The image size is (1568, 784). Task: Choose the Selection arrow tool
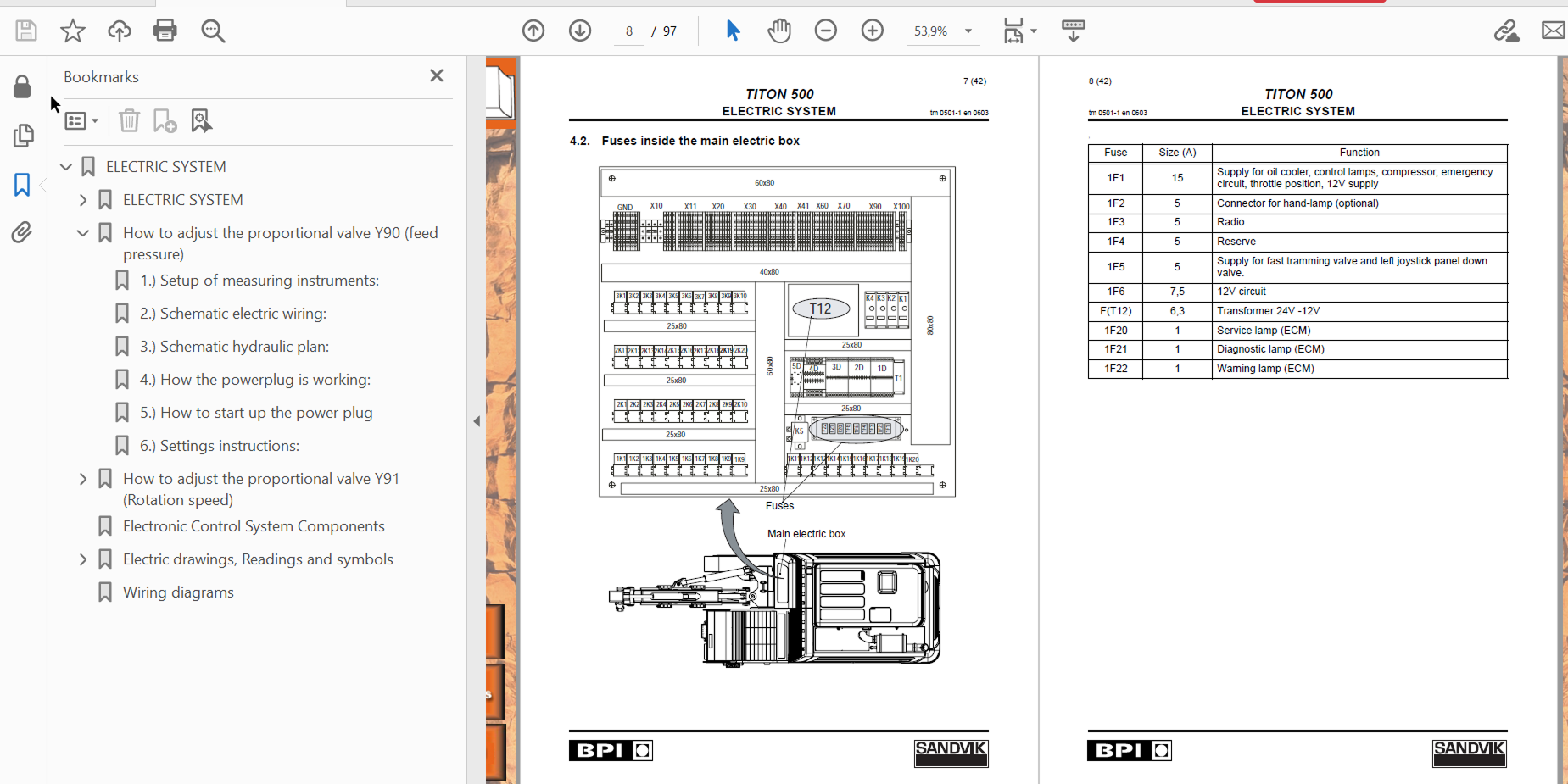tap(734, 31)
